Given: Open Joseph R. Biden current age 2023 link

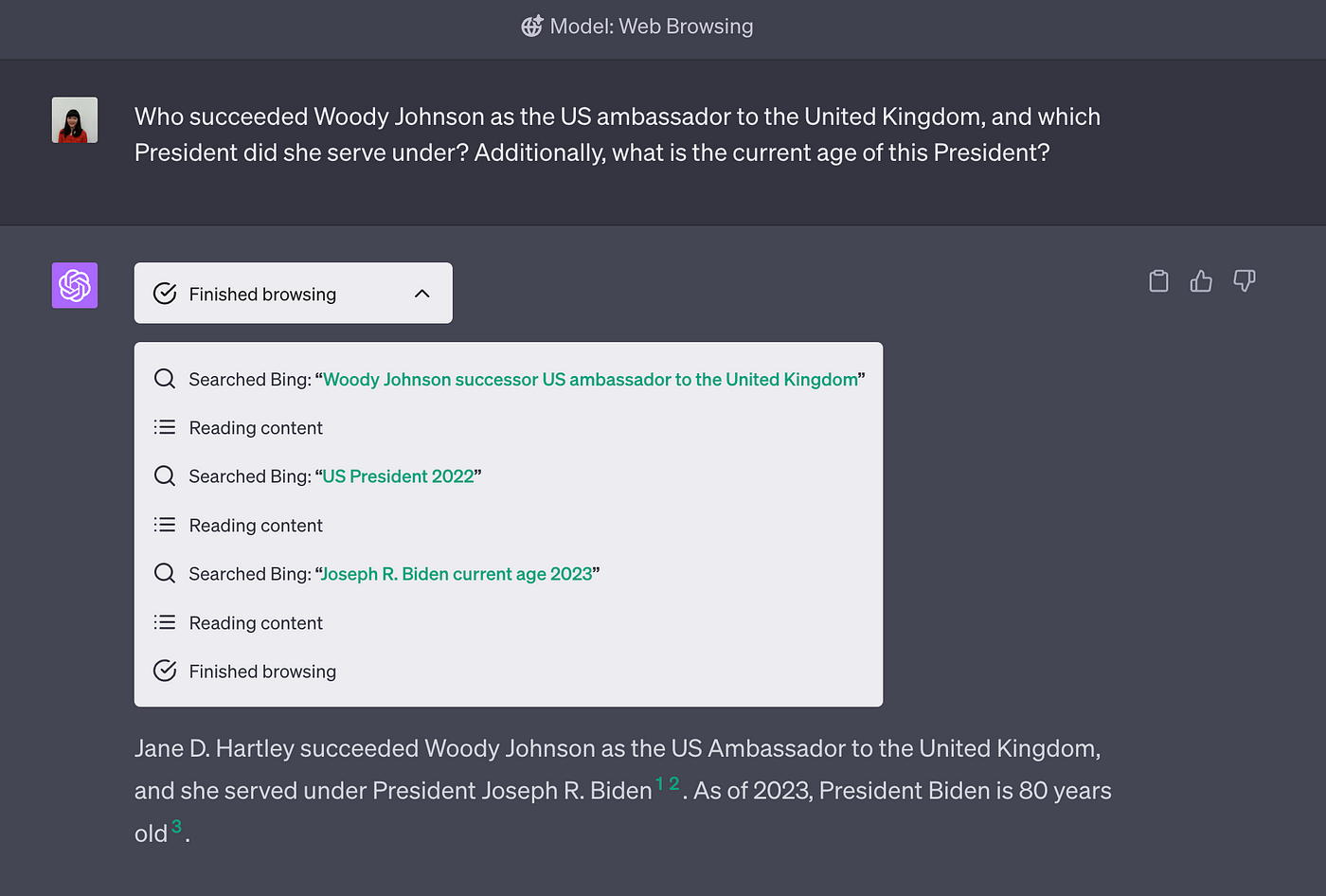Looking at the screenshot, I should pyautogui.click(x=457, y=574).
